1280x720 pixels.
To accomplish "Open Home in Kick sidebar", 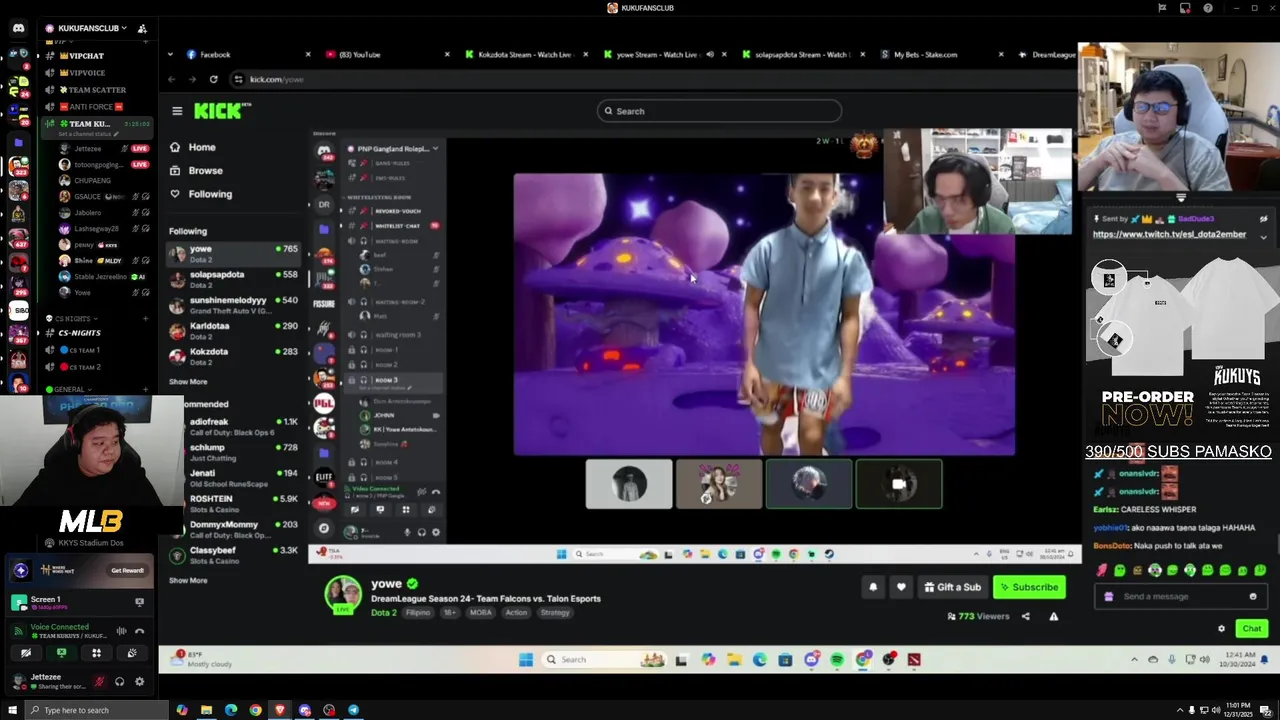I will (x=201, y=147).
